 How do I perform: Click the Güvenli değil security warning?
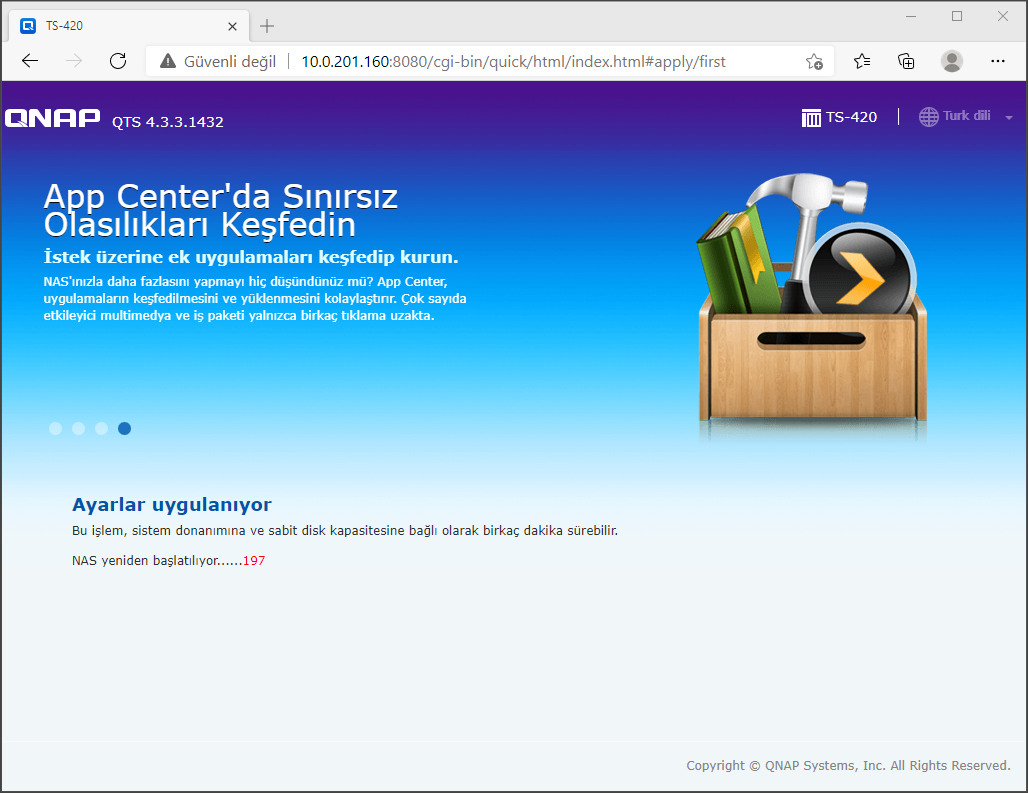pos(217,61)
